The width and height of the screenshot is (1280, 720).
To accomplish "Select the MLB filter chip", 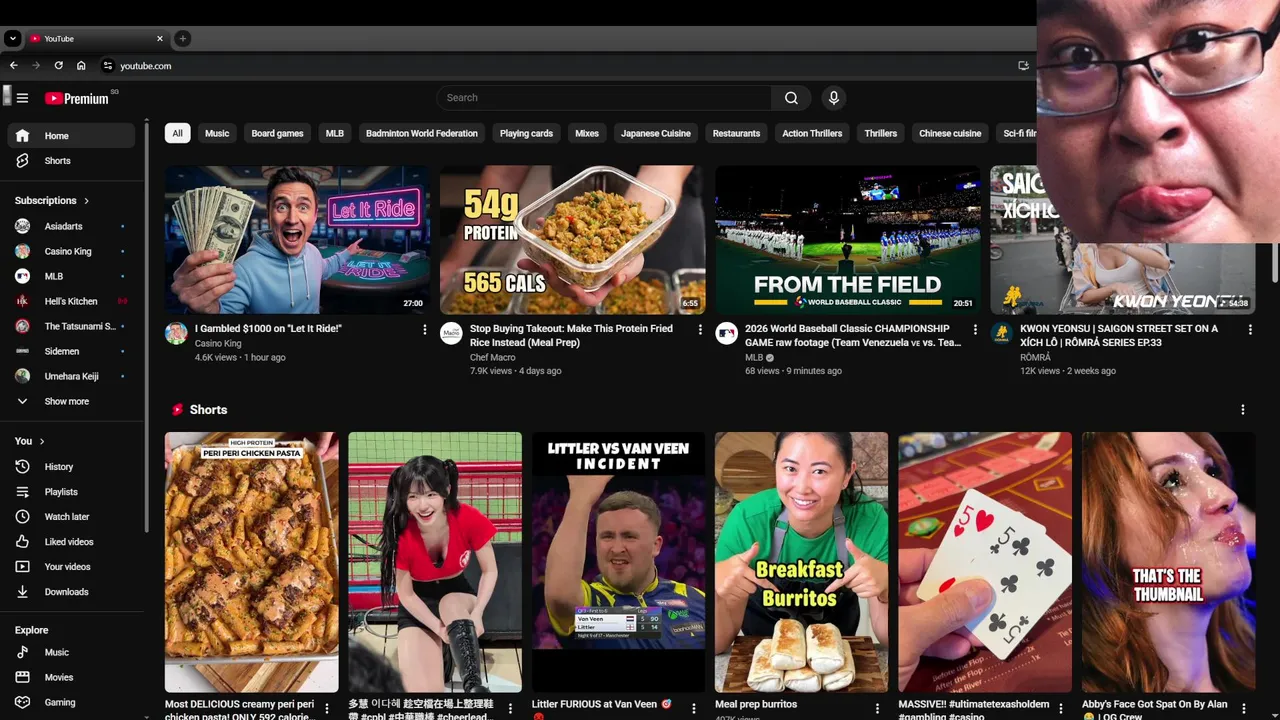I will (335, 133).
